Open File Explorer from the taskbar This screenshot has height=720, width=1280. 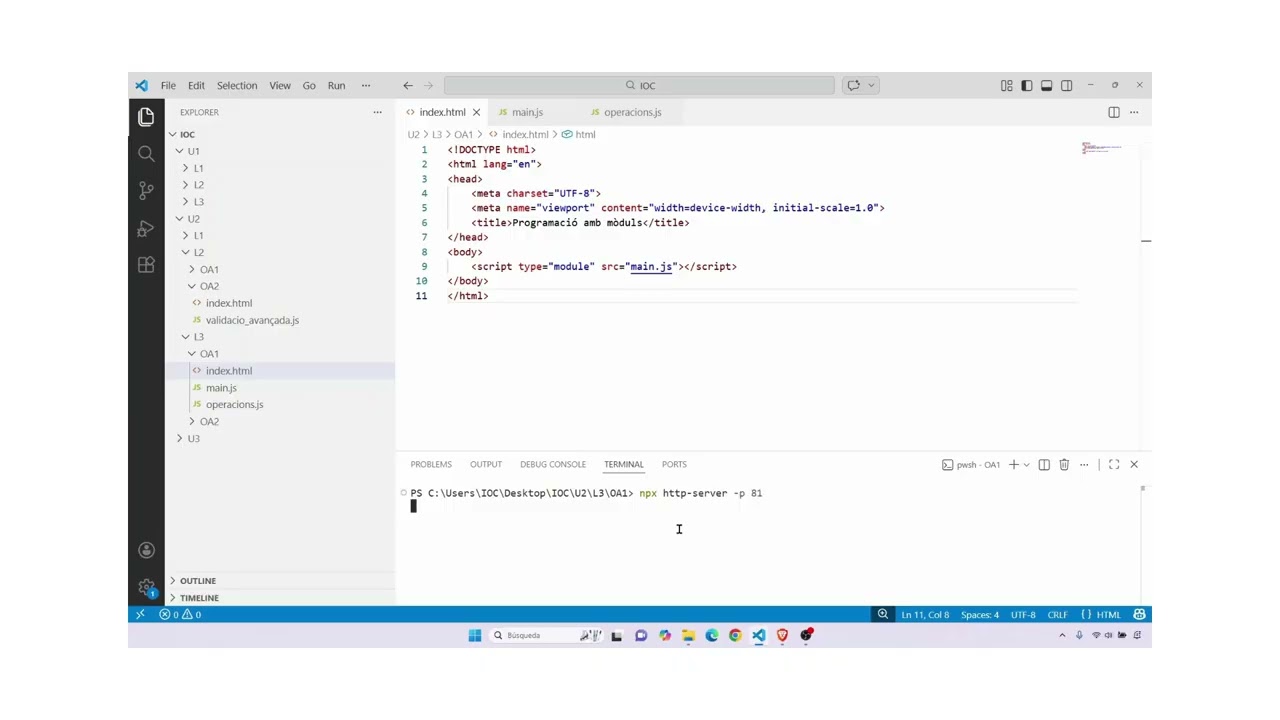(688, 635)
